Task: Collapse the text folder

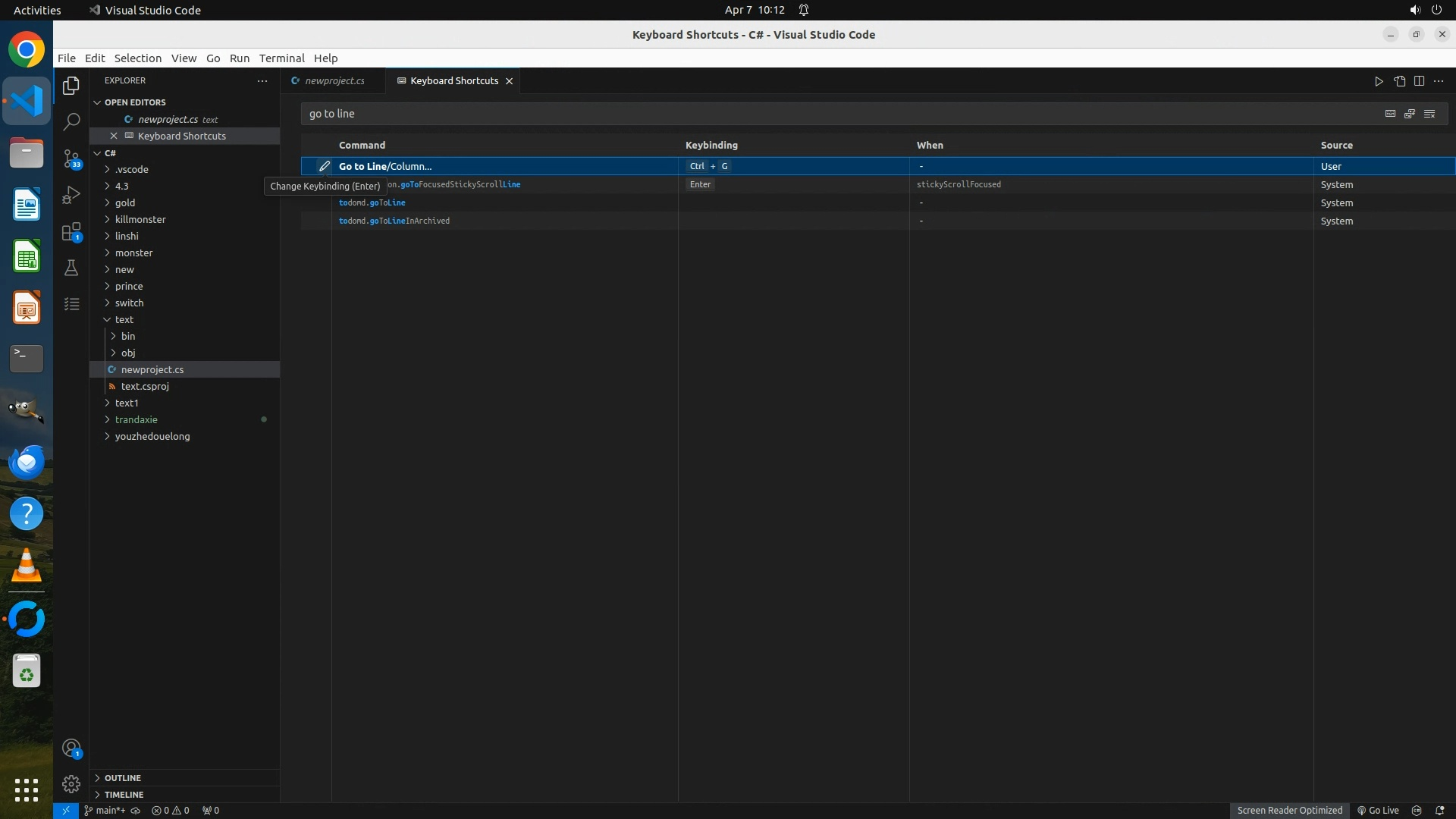Action: point(124,319)
